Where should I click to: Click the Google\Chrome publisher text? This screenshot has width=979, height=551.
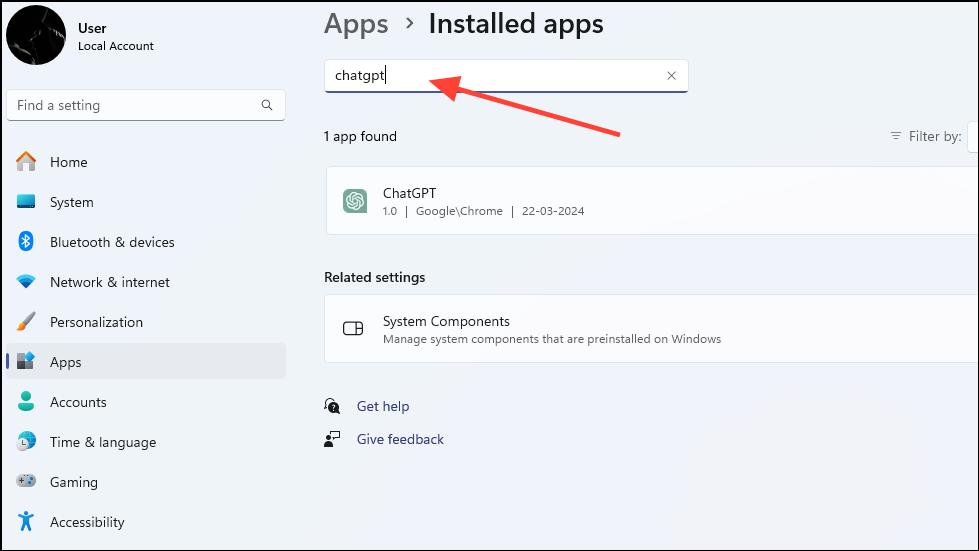pos(459,211)
